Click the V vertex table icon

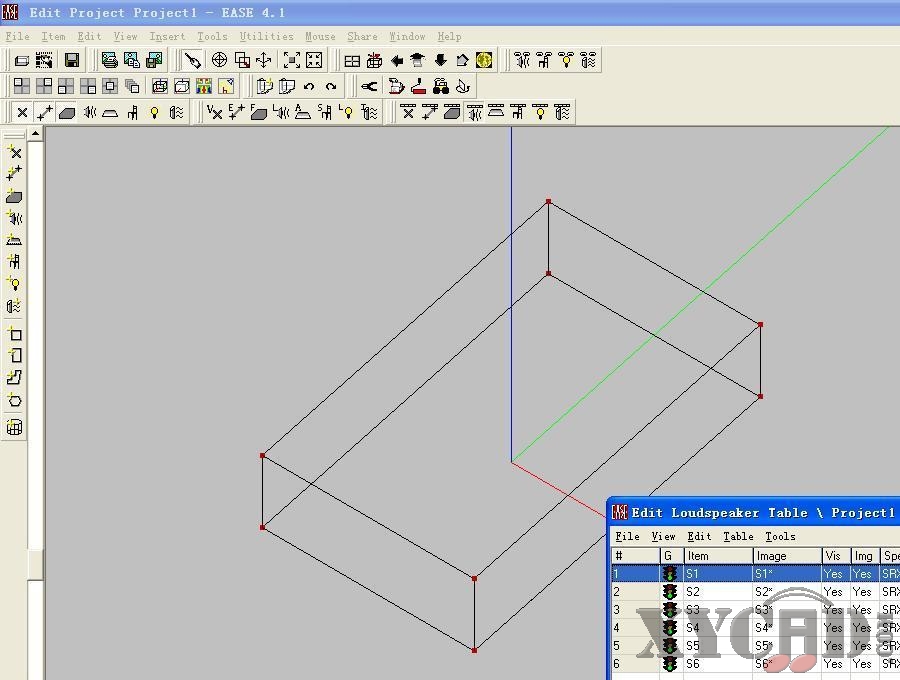(214, 112)
